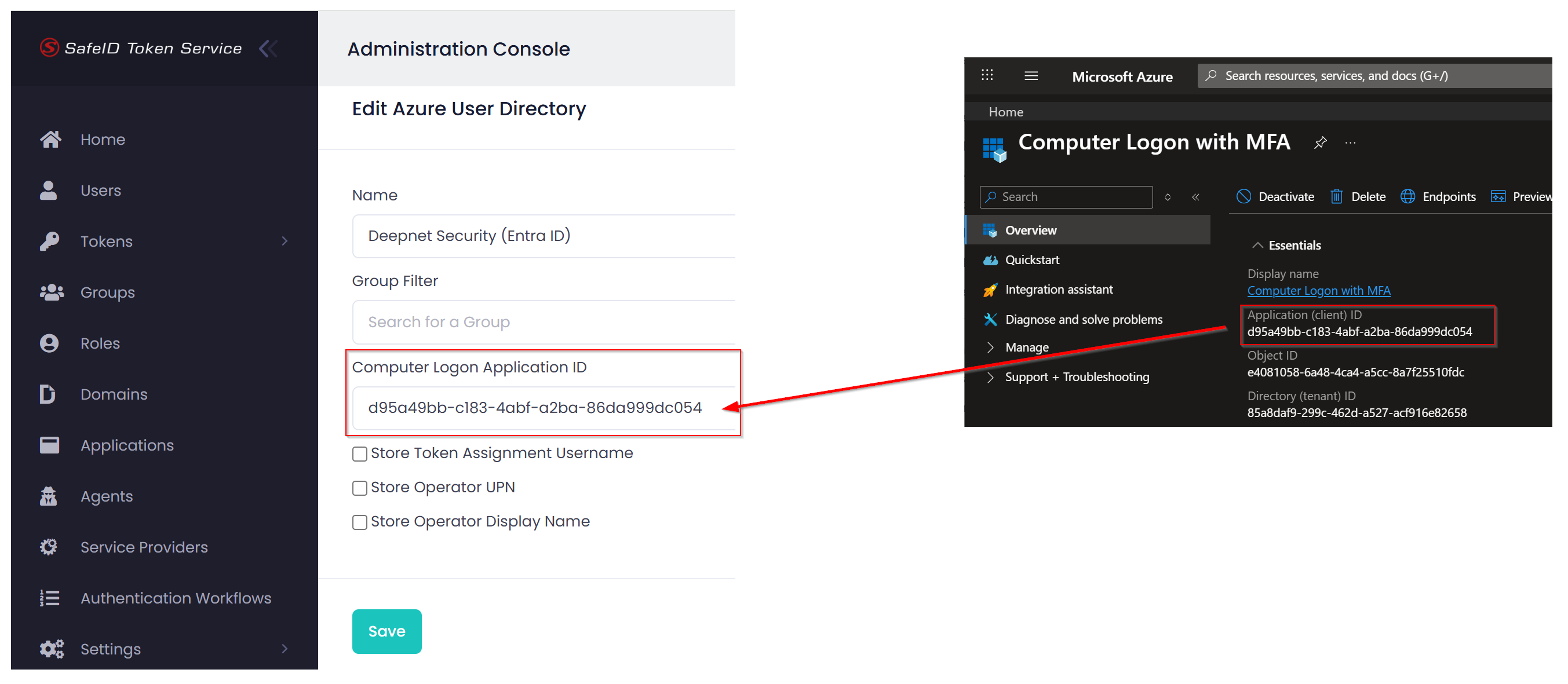Expand the Manage section in Azure
Image resolution: width=1568 pixels, height=684 pixels.
click(x=990, y=348)
